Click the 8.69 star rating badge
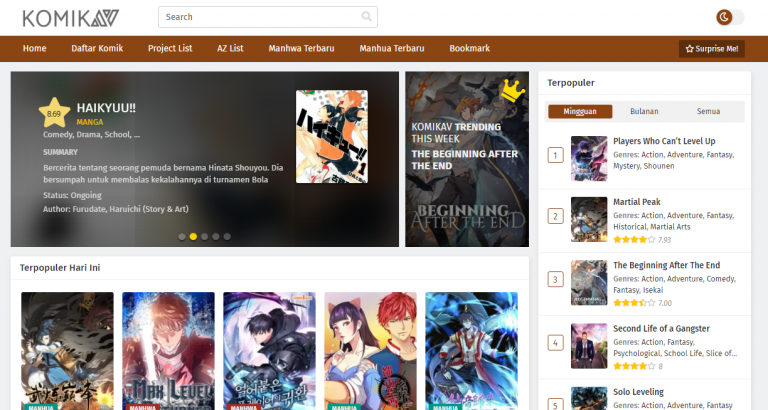Image resolution: width=768 pixels, height=410 pixels. pos(54,113)
